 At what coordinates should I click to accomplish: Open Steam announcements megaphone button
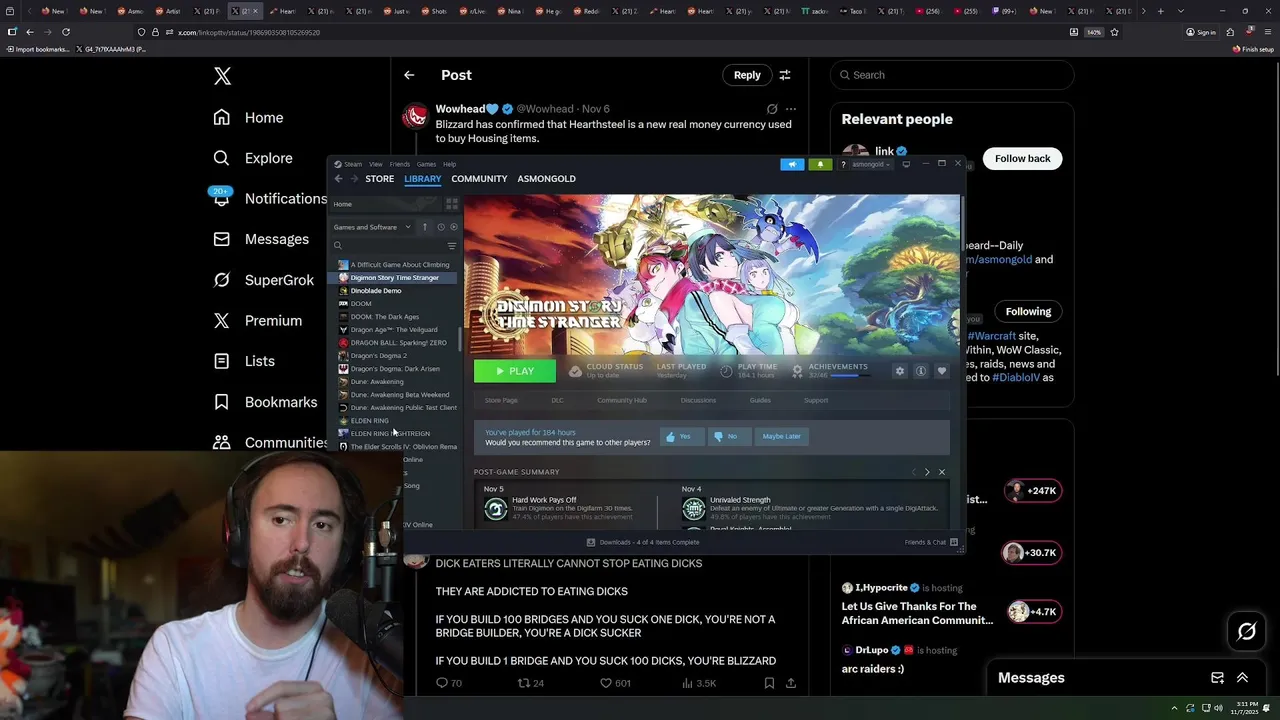tap(792, 164)
